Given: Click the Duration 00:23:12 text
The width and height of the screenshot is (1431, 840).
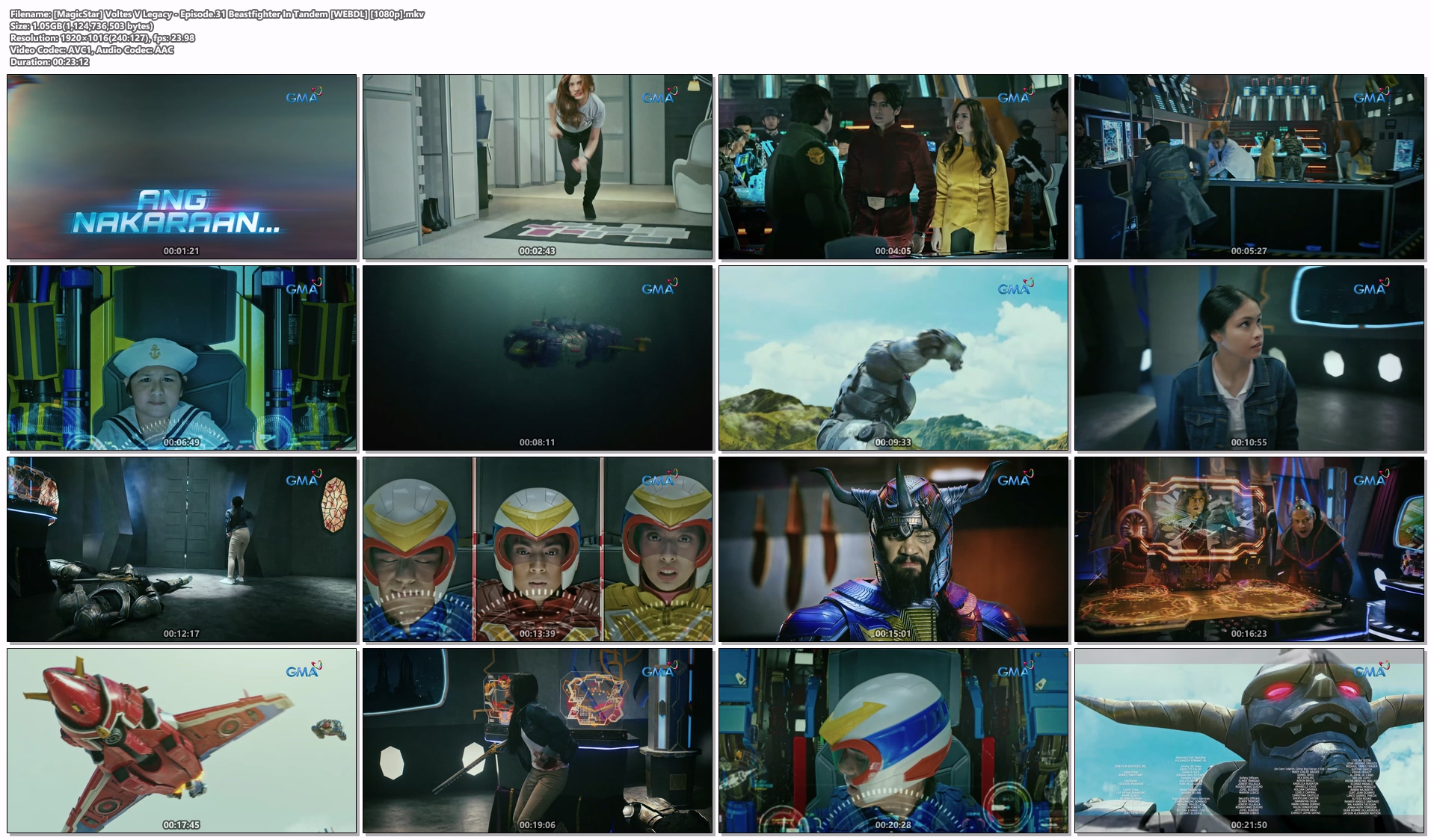Looking at the screenshot, I should point(50,62).
